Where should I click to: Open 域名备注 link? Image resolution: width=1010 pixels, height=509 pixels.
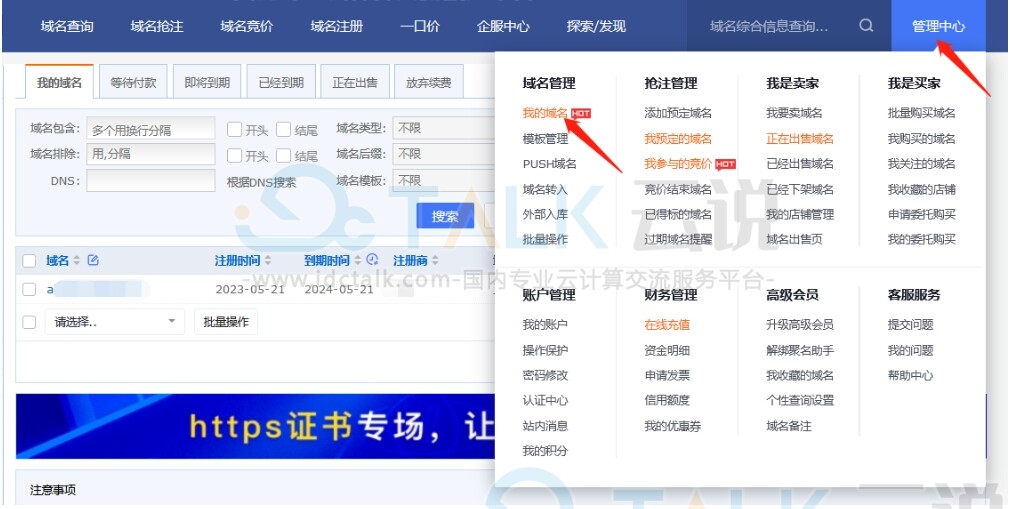(788, 426)
